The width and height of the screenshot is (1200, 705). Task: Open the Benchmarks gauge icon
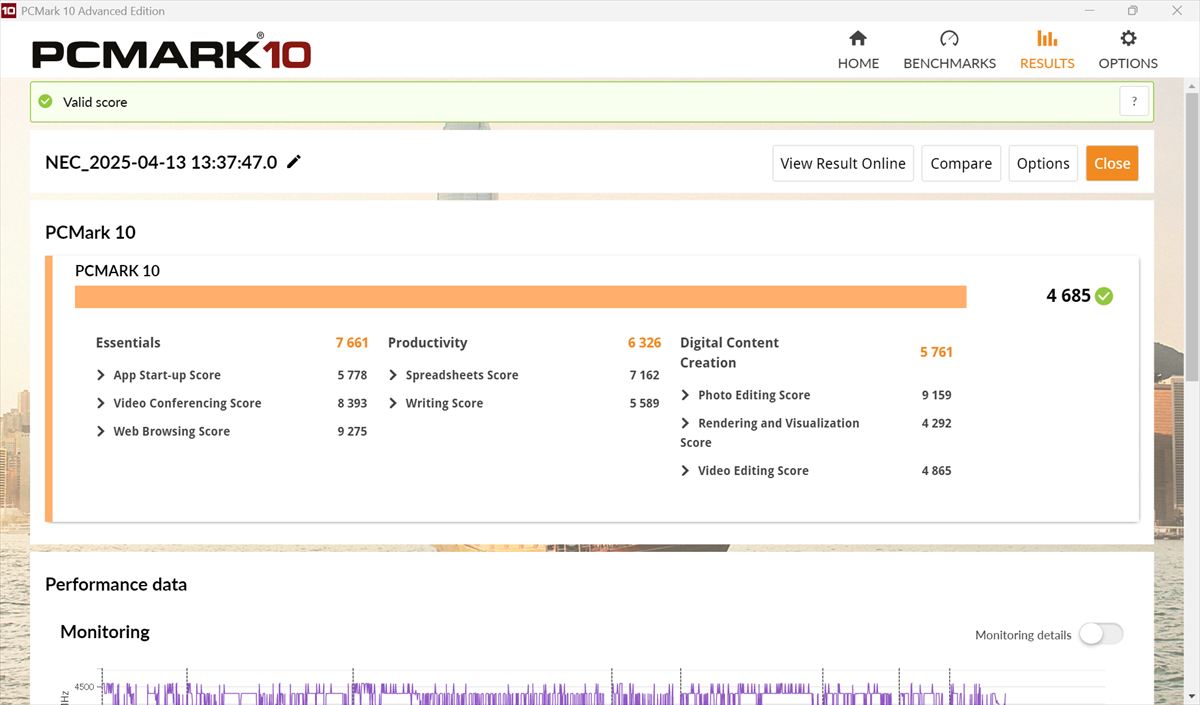coord(949,38)
